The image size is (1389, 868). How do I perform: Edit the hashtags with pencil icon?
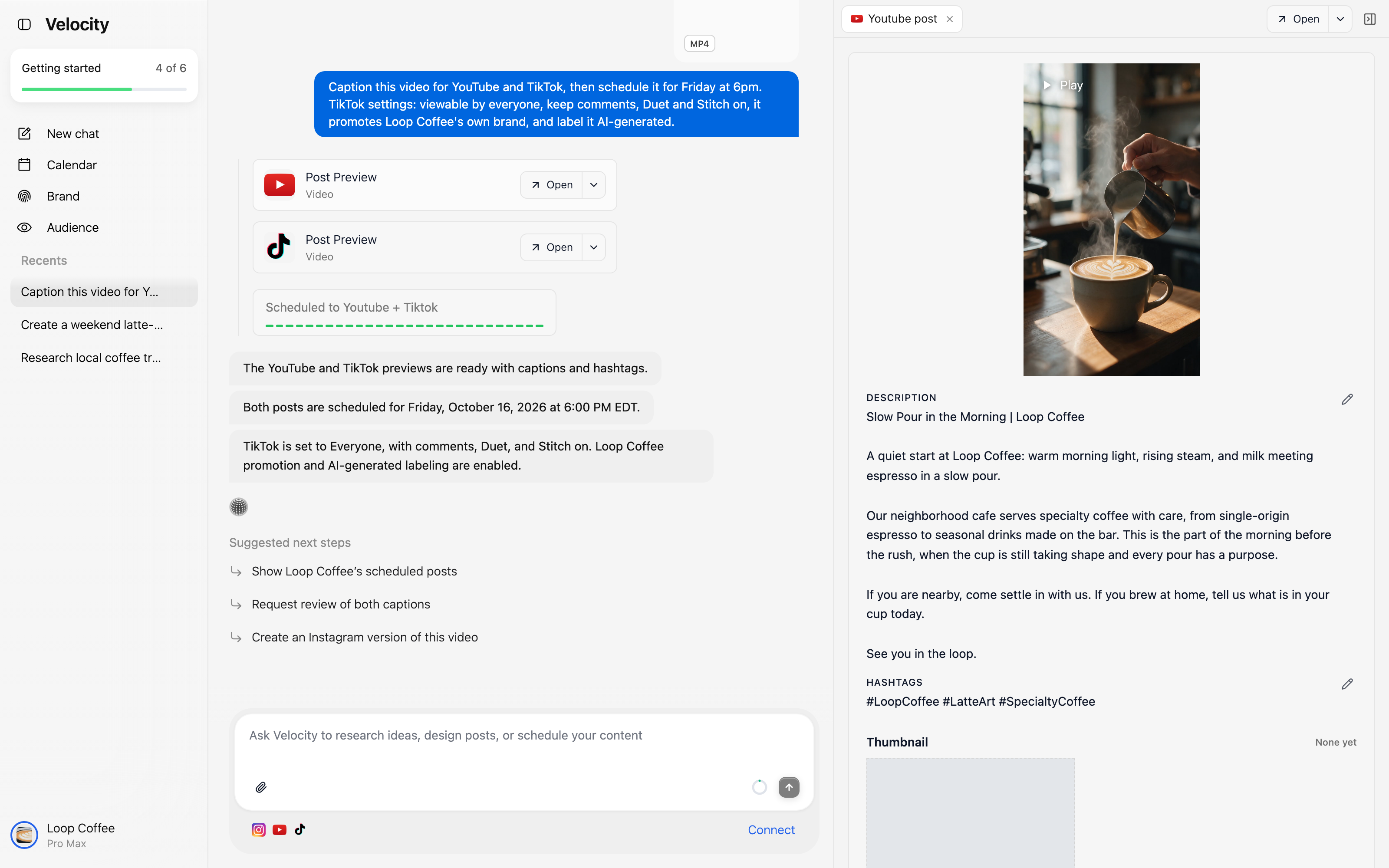point(1347,684)
